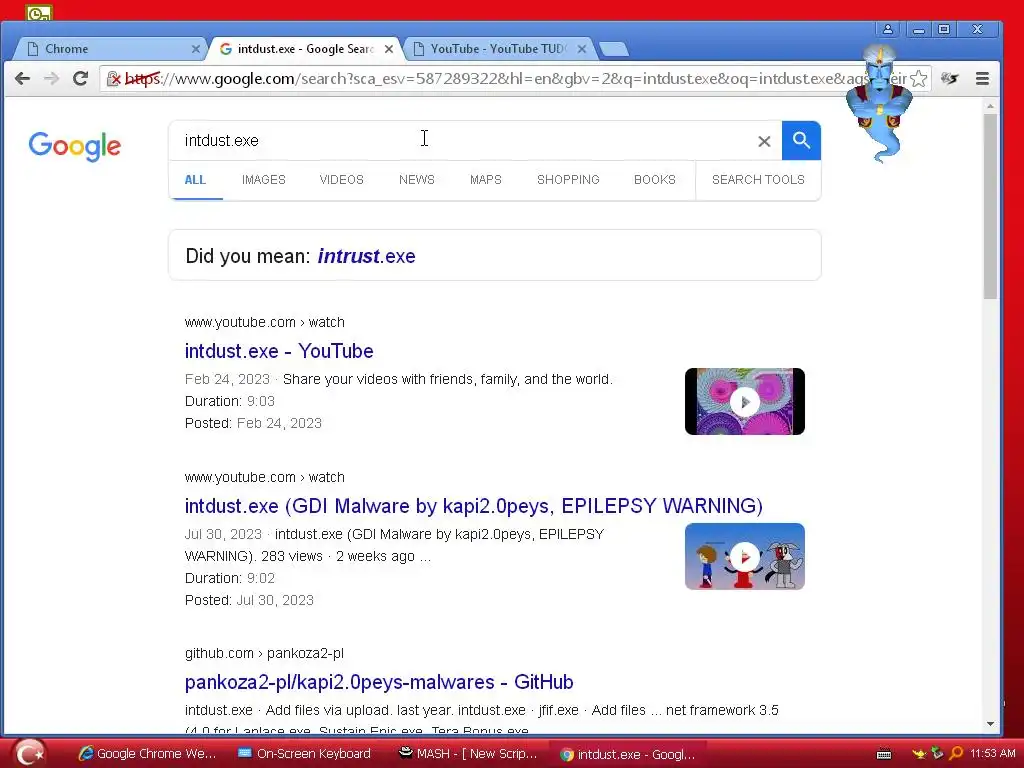The width and height of the screenshot is (1024, 768).
Task: Click the 11:53 AM taskbar clock
Action: coord(993,754)
